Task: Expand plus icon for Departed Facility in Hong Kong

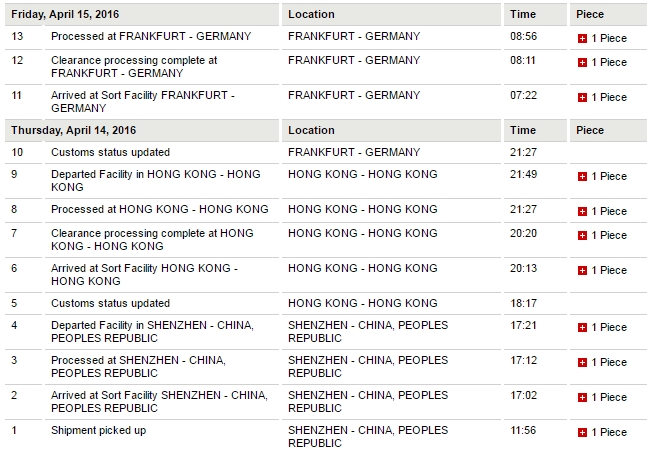Action: point(582,176)
